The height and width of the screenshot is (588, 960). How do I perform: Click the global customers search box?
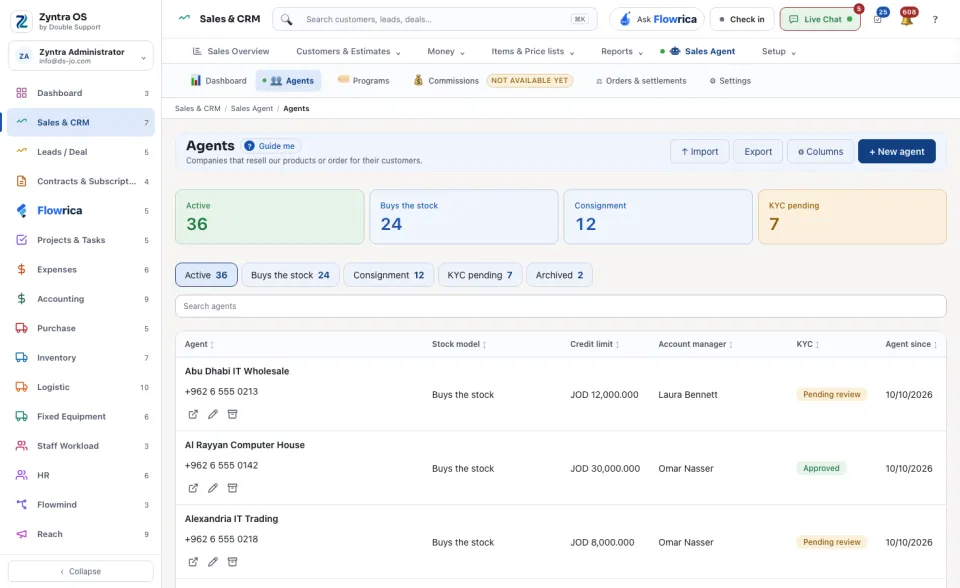pyautogui.click(x=435, y=20)
